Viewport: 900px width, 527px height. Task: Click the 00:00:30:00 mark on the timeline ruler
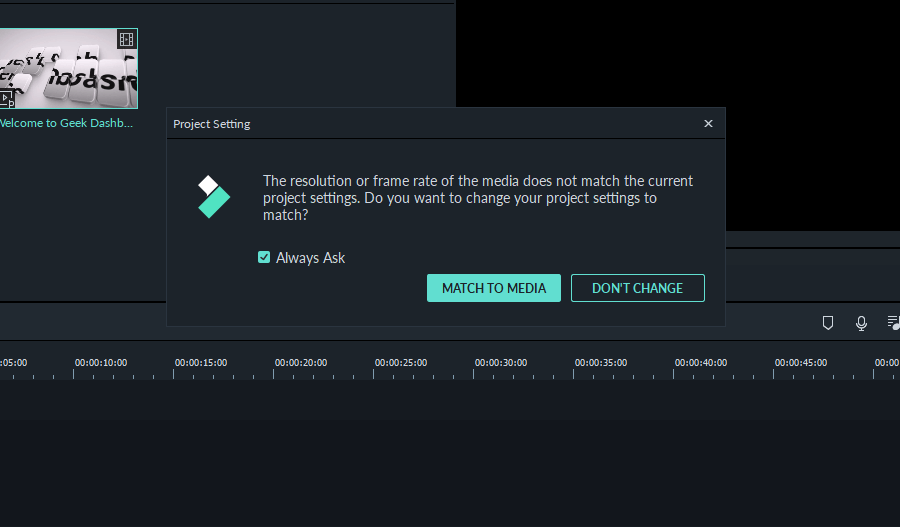pos(501,363)
